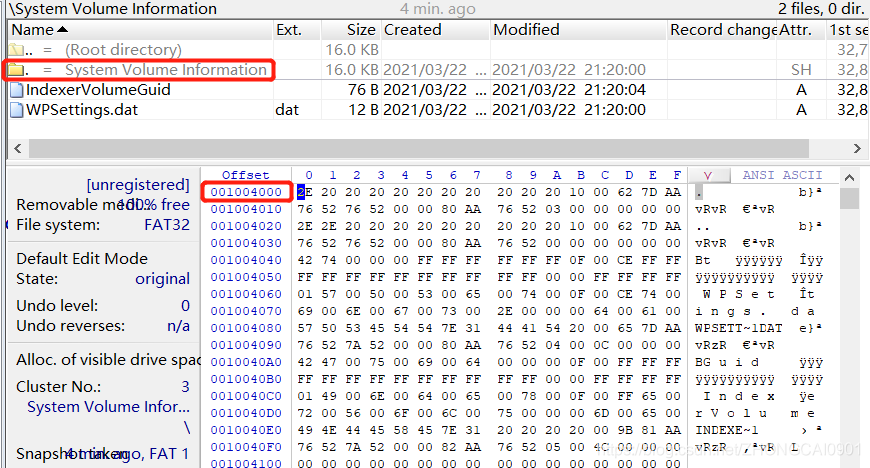The width and height of the screenshot is (870, 468).
Task: Click the Offset column header
Action: 245,175
